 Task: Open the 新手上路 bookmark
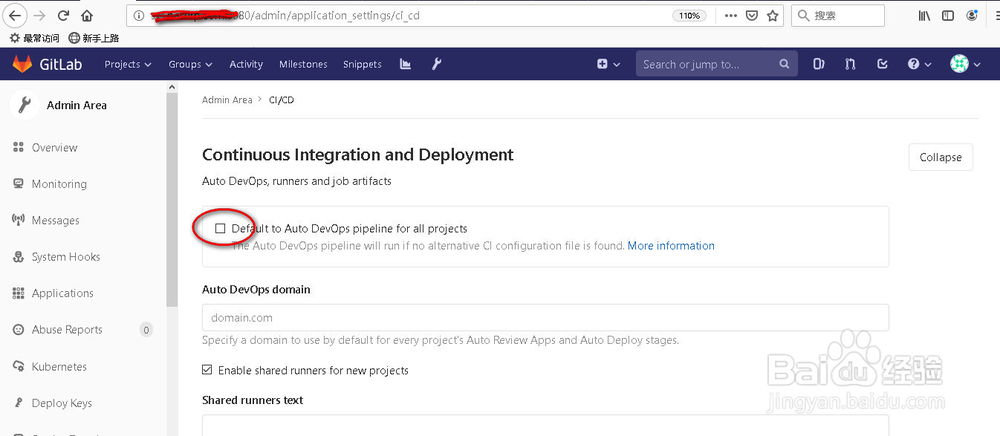click(x=94, y=38)
